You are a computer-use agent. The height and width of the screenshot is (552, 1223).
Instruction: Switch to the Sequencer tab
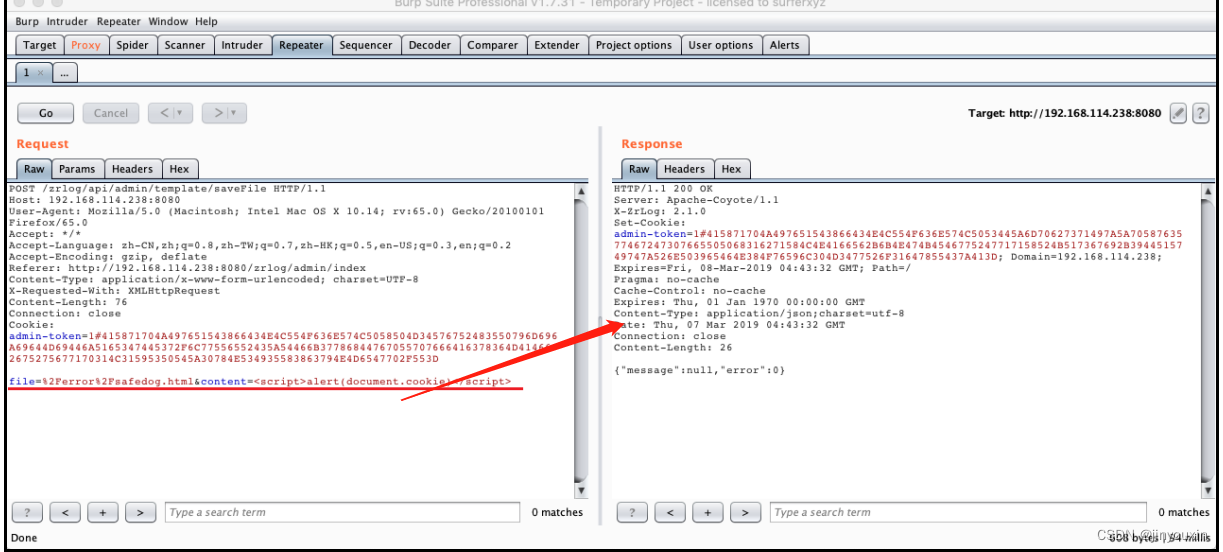[x=366, y=45]
